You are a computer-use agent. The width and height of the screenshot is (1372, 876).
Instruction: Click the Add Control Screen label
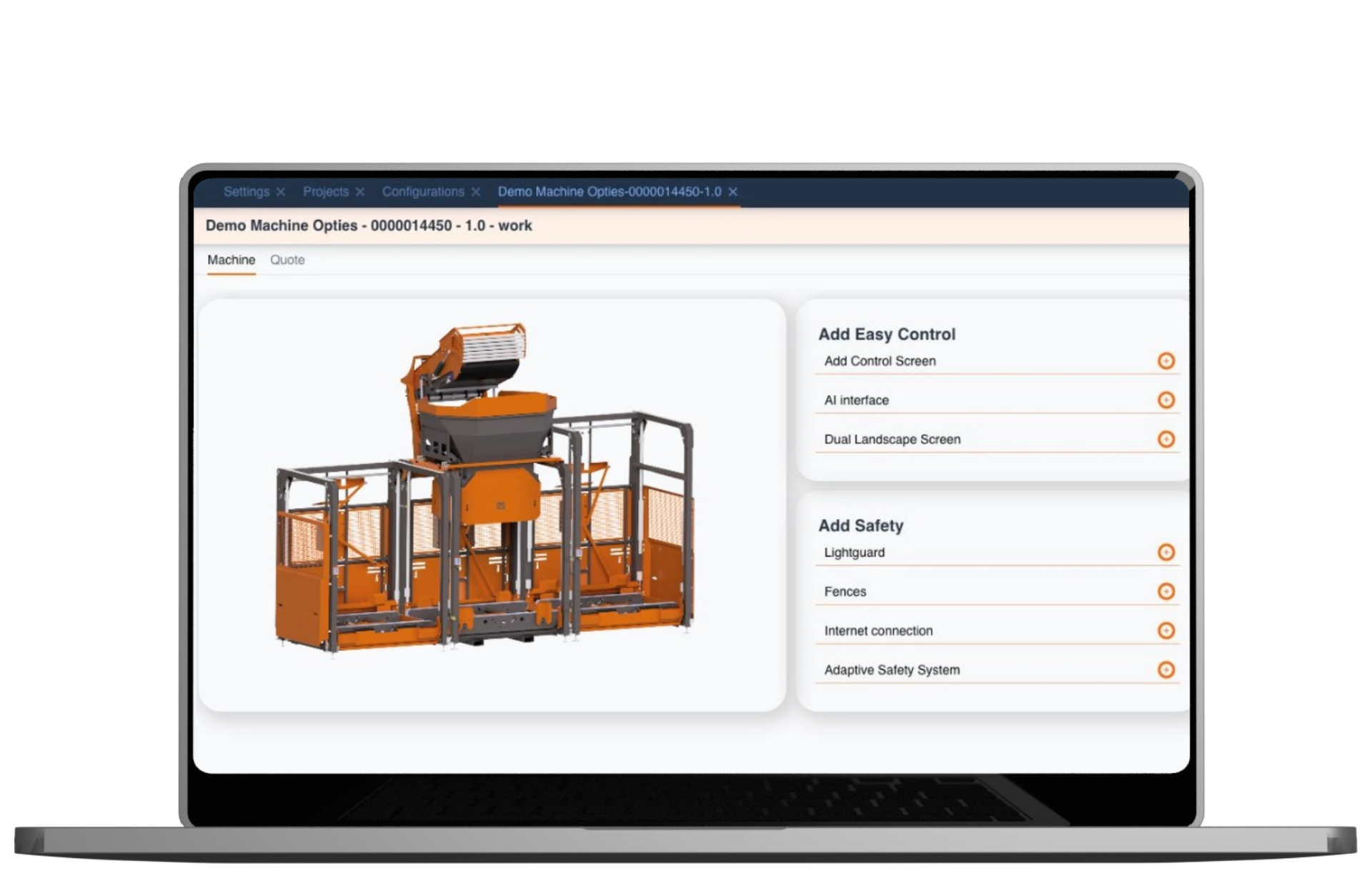pyautogui.click(x=880, y=361)
